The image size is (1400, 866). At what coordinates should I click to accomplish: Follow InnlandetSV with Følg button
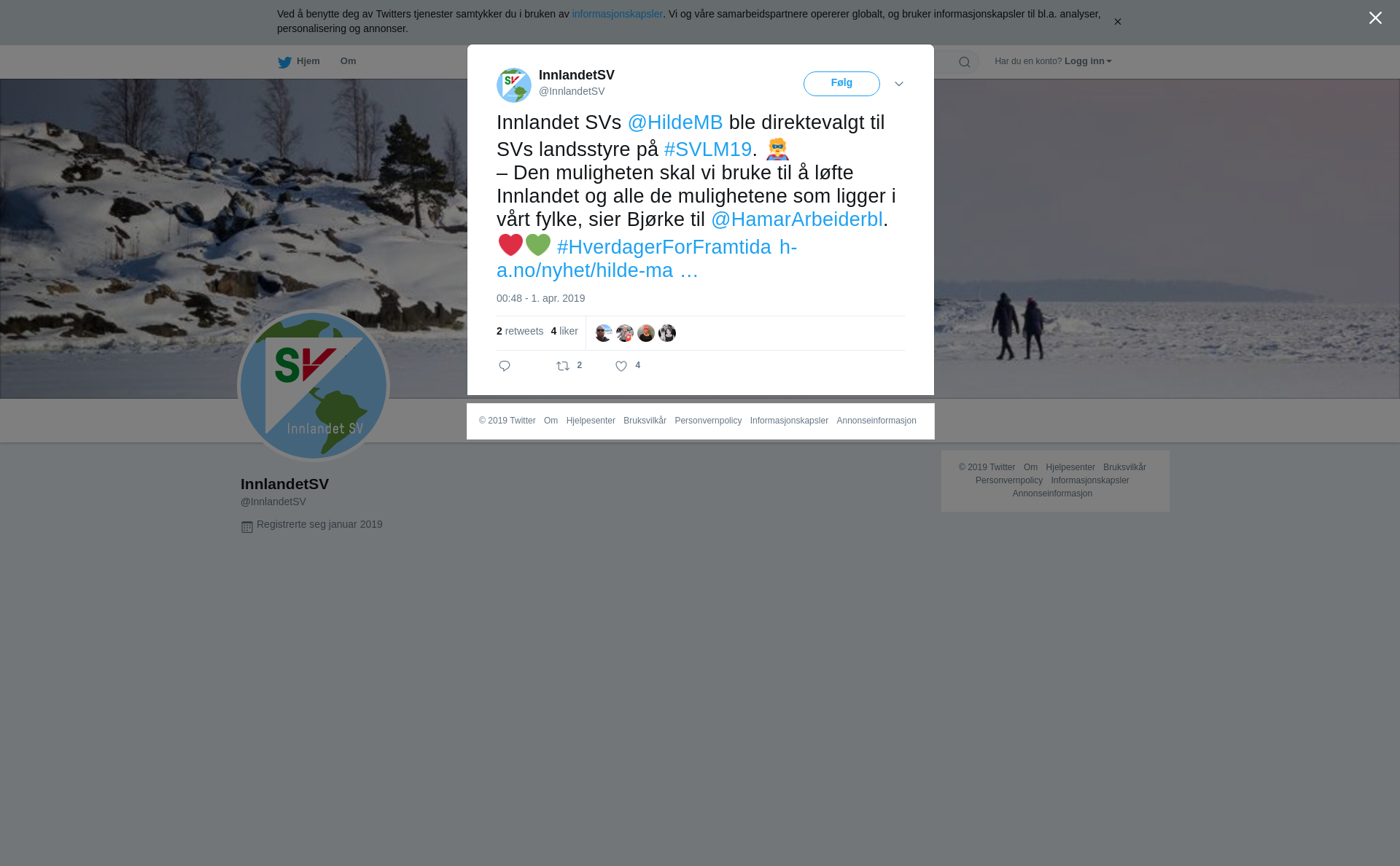click(x=841, y=84)
